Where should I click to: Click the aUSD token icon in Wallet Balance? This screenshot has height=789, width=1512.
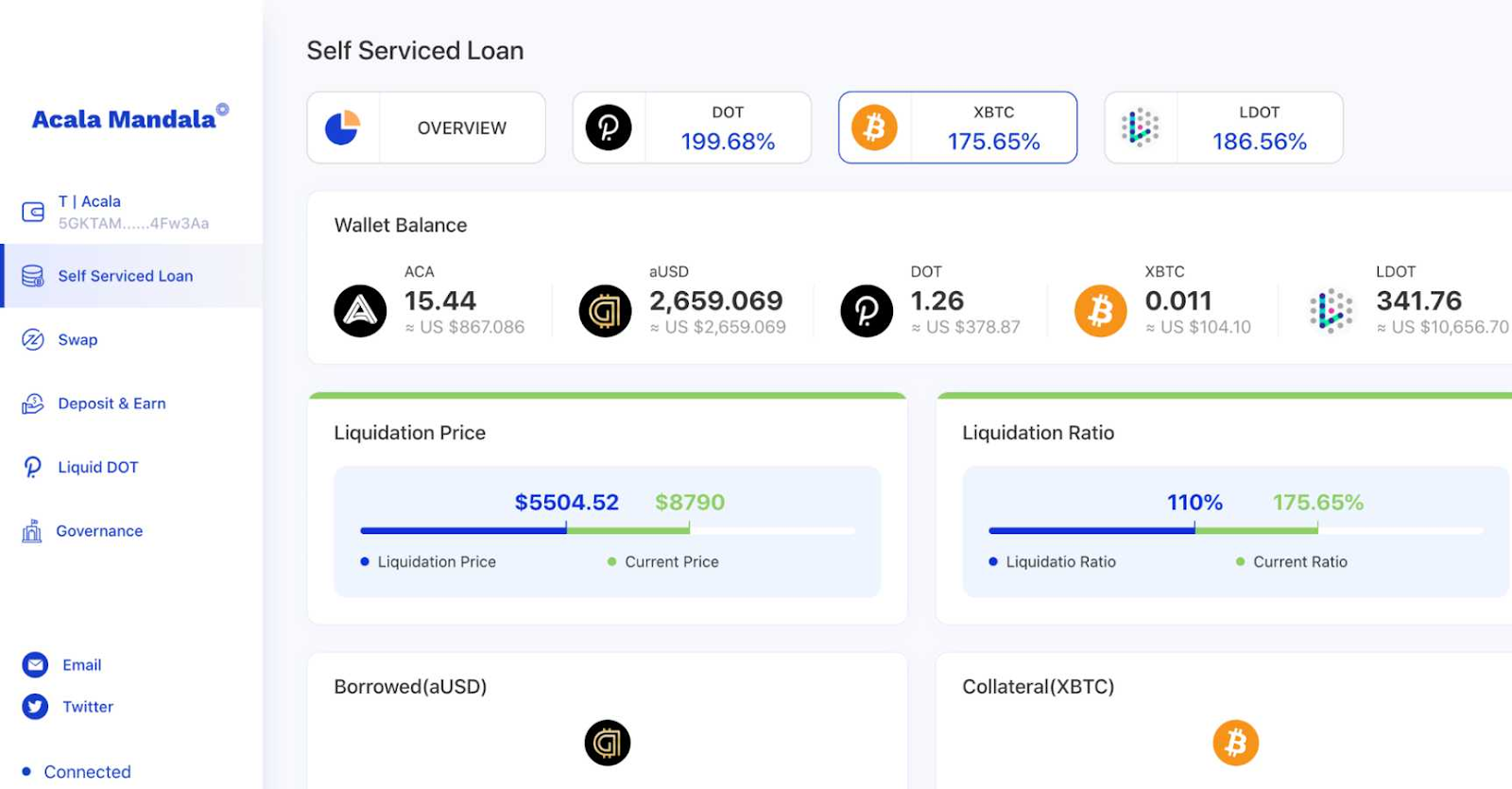[x=605, y=311]
